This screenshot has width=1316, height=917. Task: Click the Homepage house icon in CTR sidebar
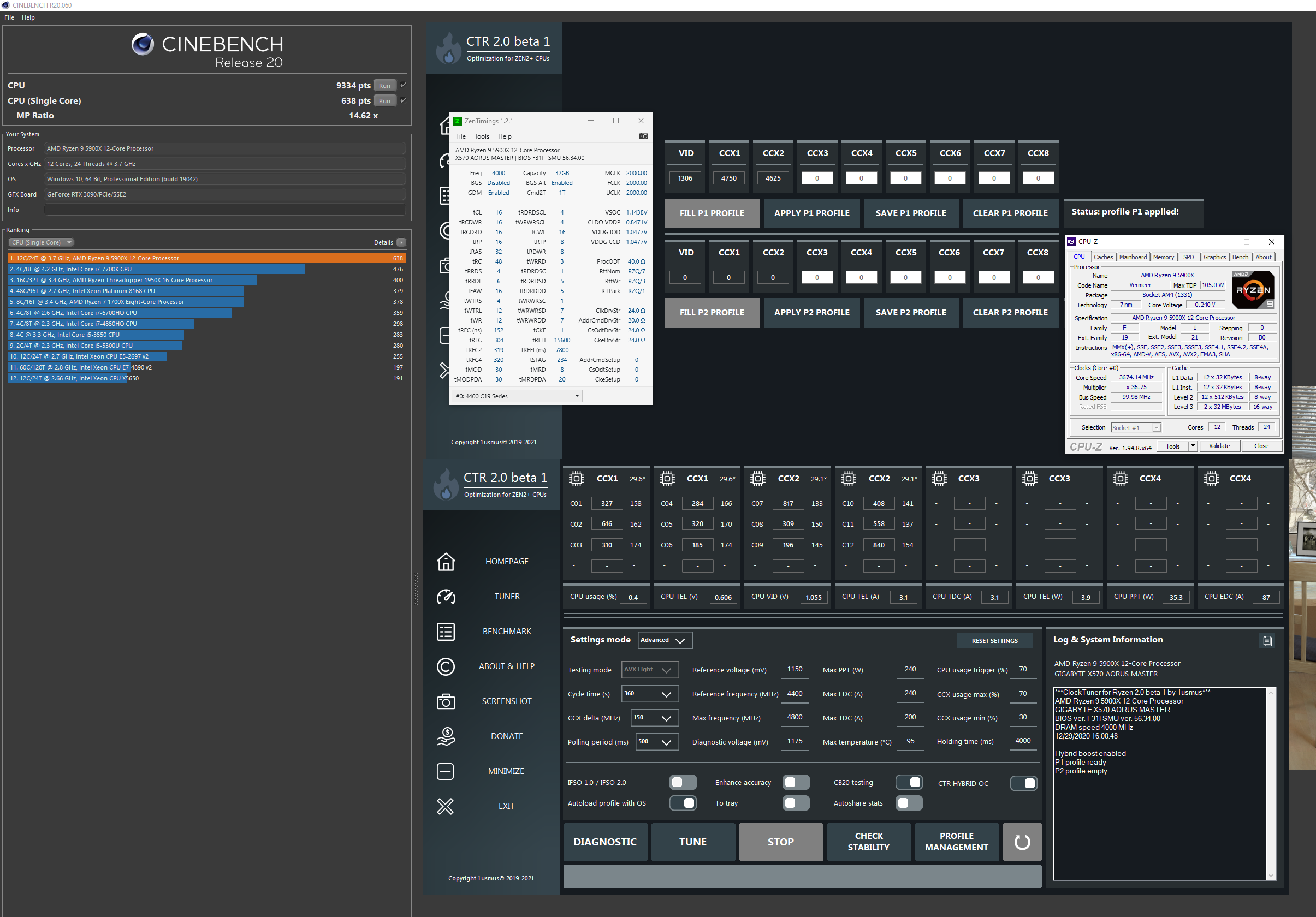[x=446, y=561]
